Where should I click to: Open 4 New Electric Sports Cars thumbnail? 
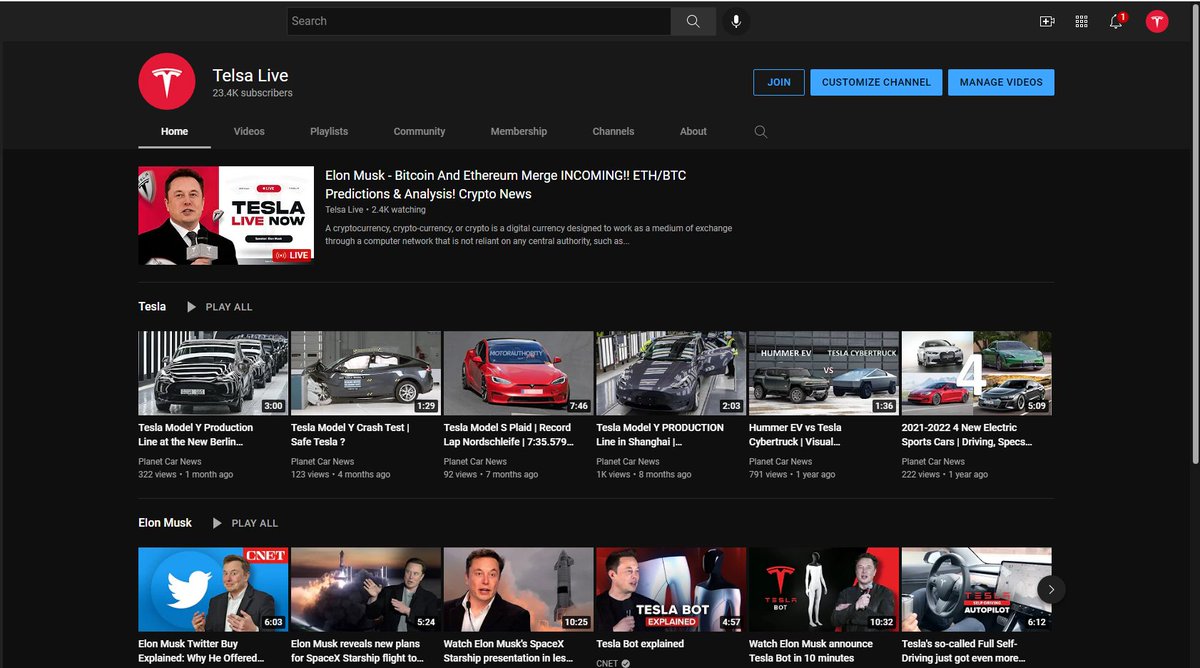(x=976, y=373)
